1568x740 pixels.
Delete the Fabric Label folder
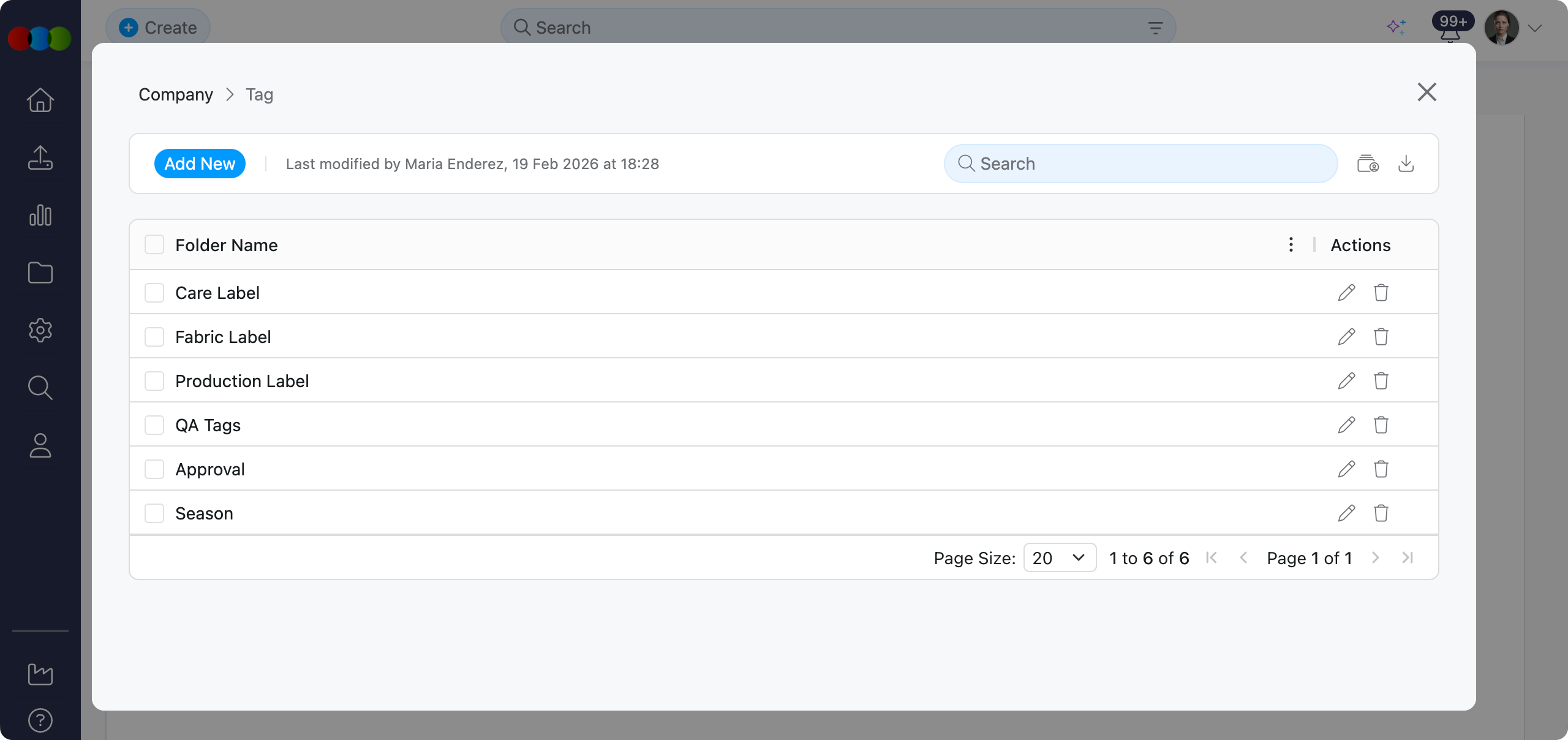1381,337
